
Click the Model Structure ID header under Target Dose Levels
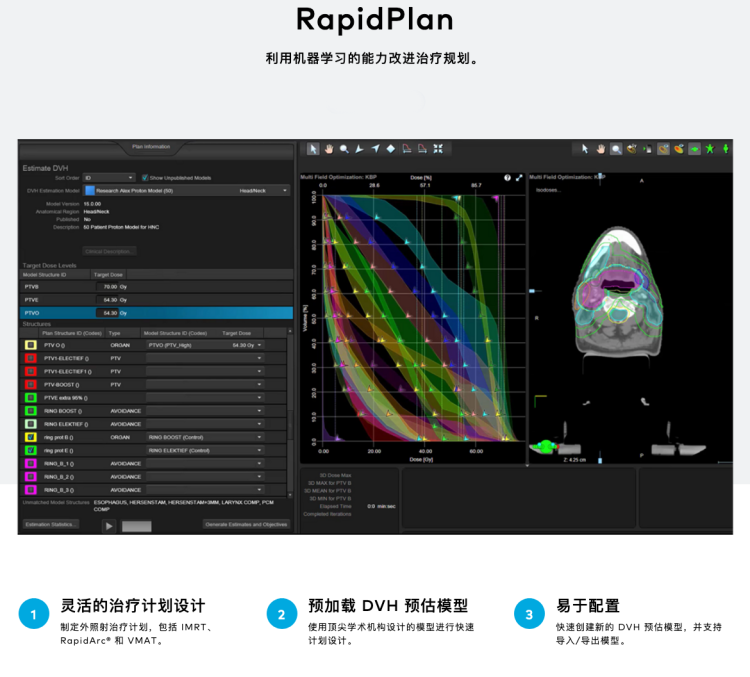(x=55, y=275)
